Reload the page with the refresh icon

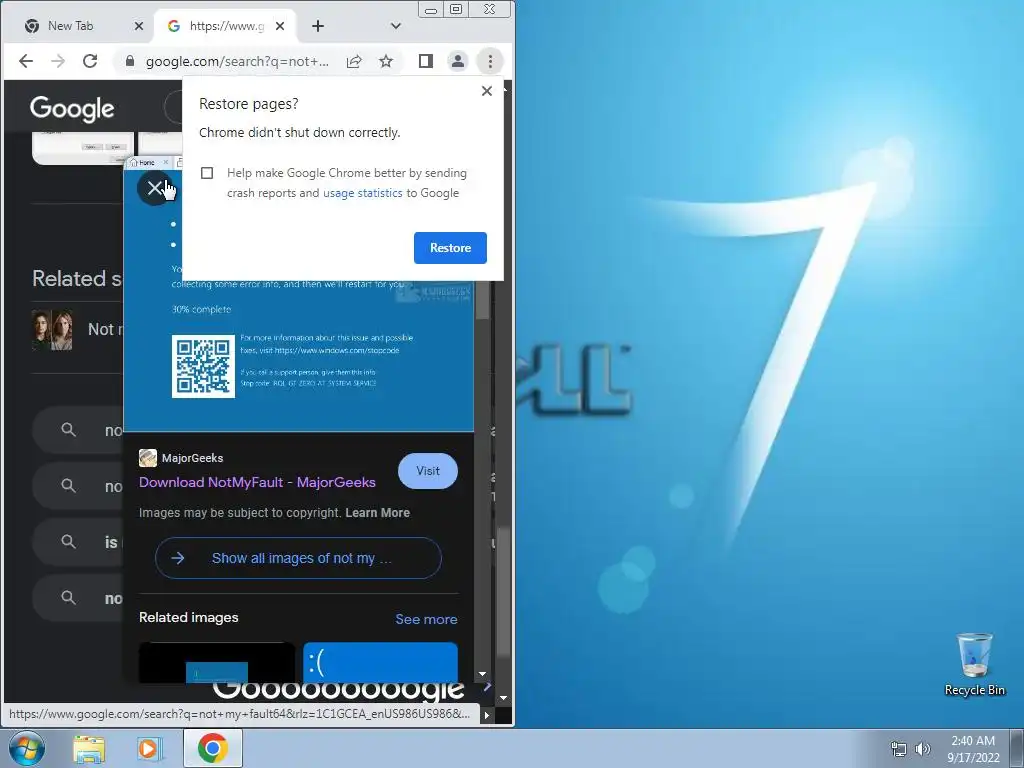pyautogui.click(x=90, y=61)
